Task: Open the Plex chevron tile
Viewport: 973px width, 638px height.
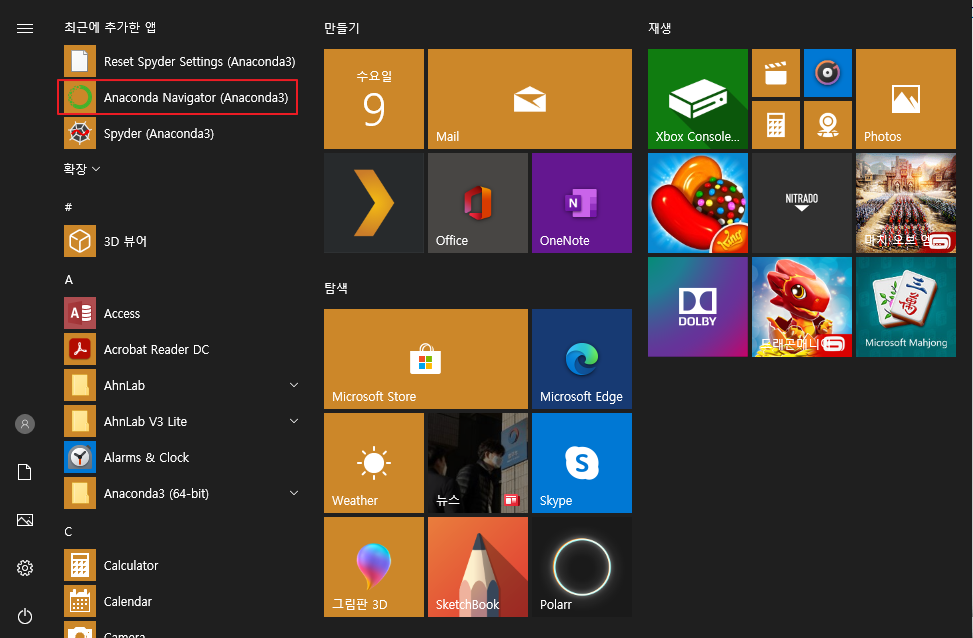Action: pyautogui.click(x=374, y=203)
